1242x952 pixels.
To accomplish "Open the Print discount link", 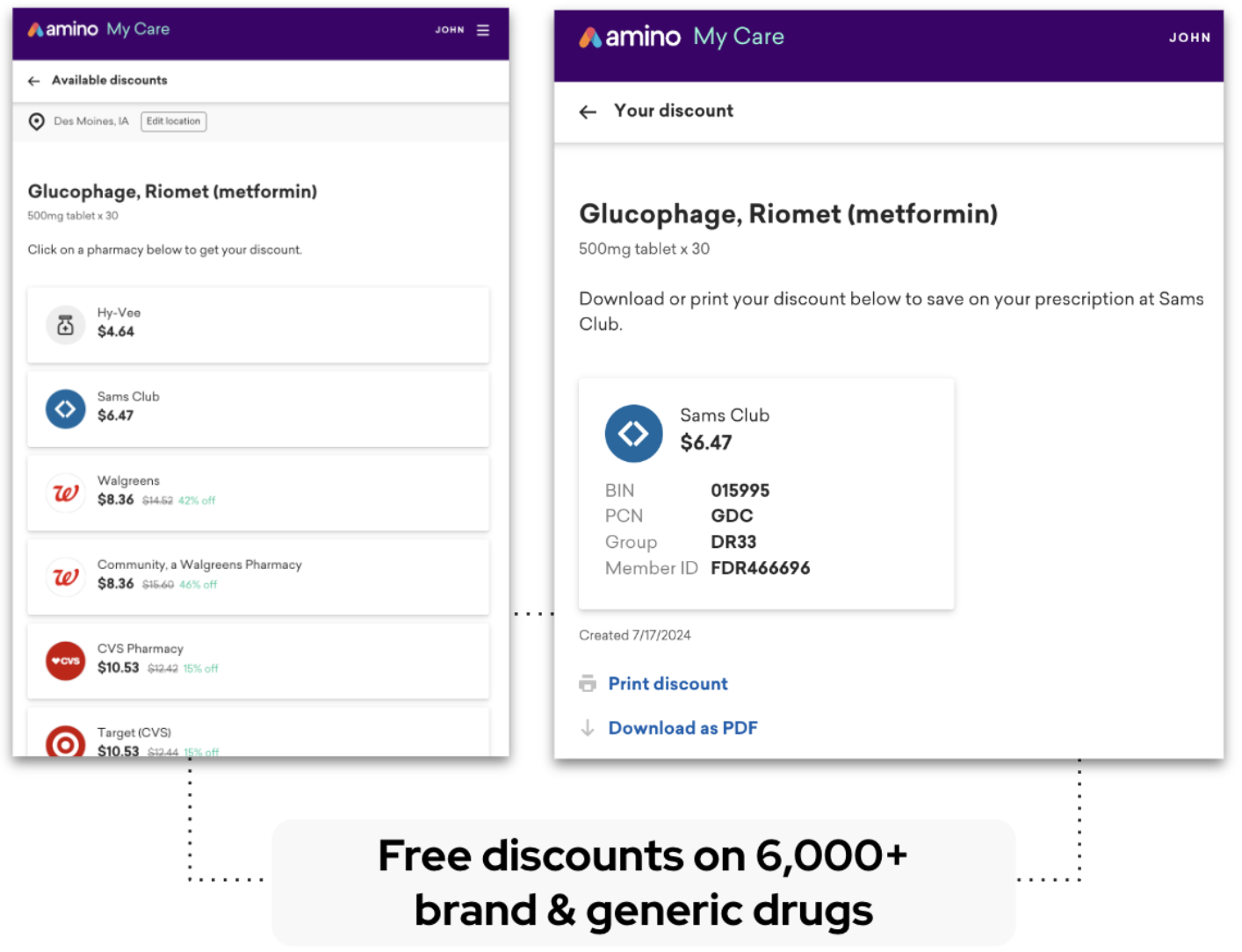I will (668, 683).
